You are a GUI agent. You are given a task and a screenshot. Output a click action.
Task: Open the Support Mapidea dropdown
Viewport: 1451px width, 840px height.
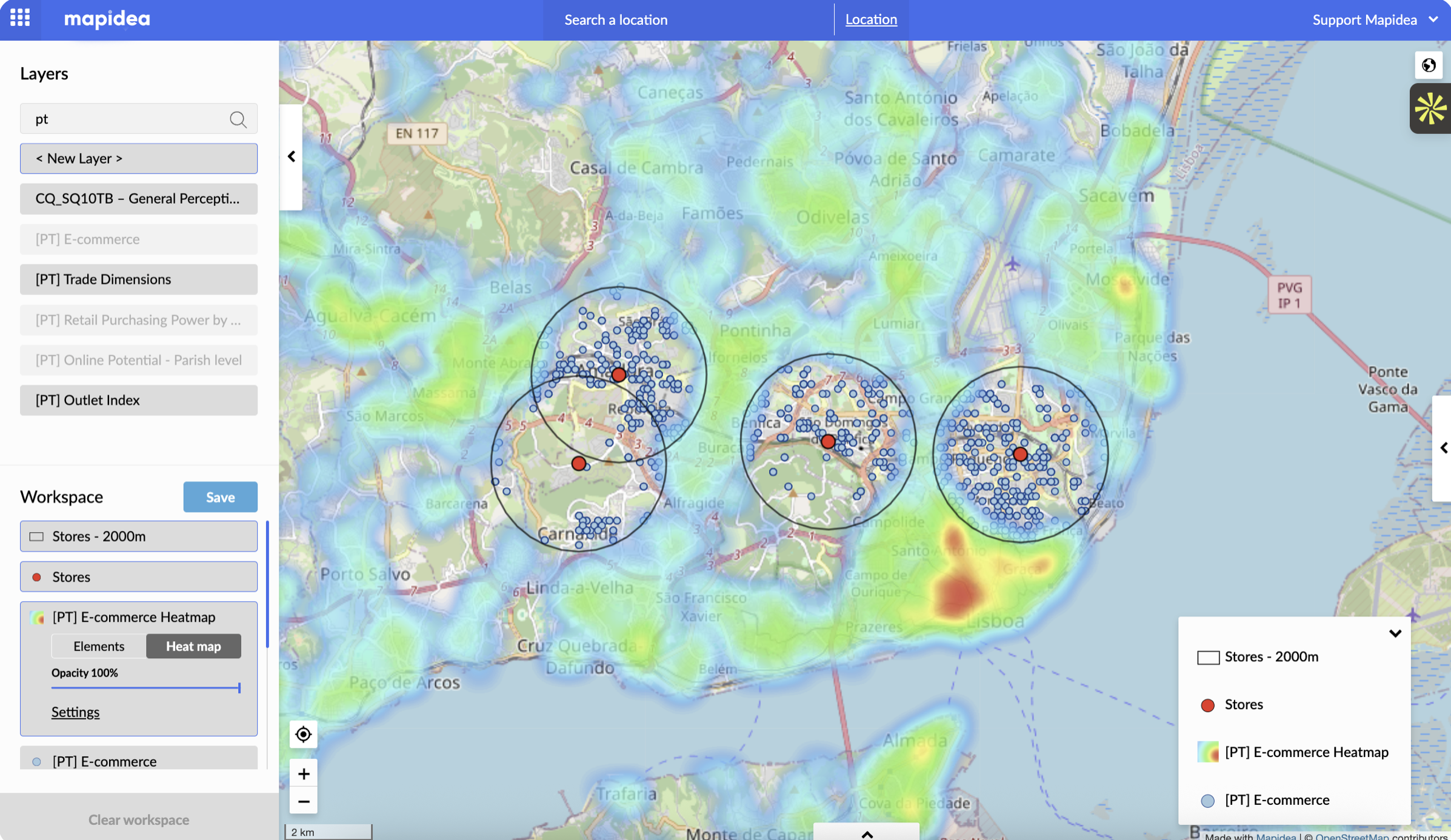(x=1374, y=19)
